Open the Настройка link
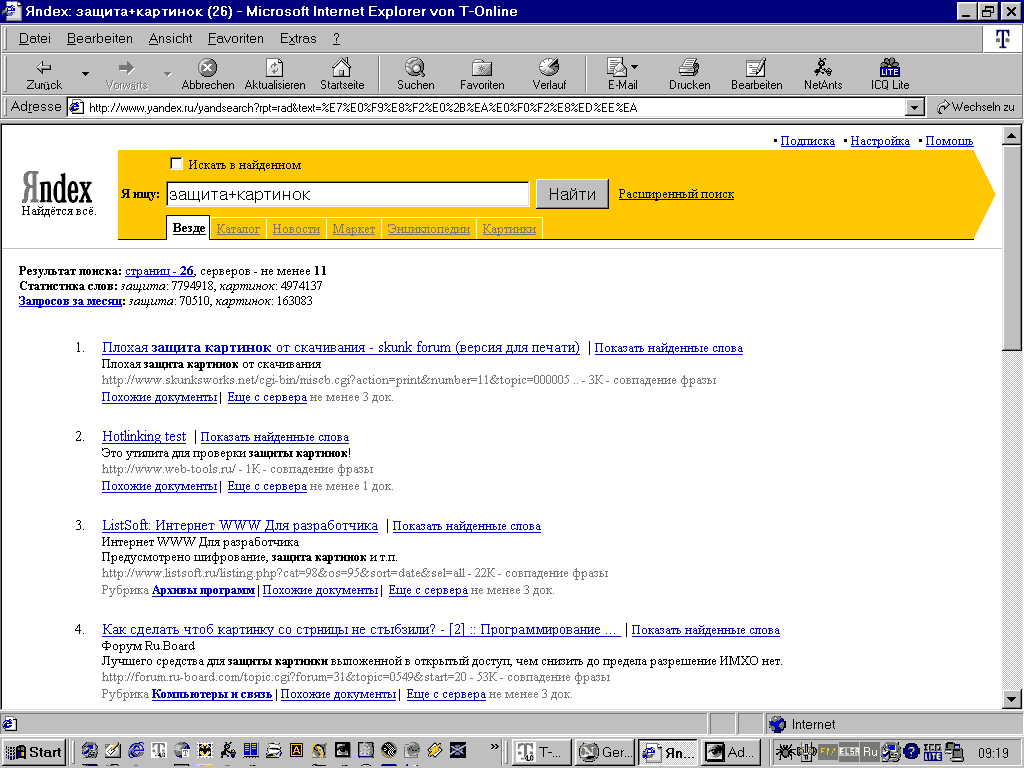The height and width of the screenshot is (768, 1024). 880,140
